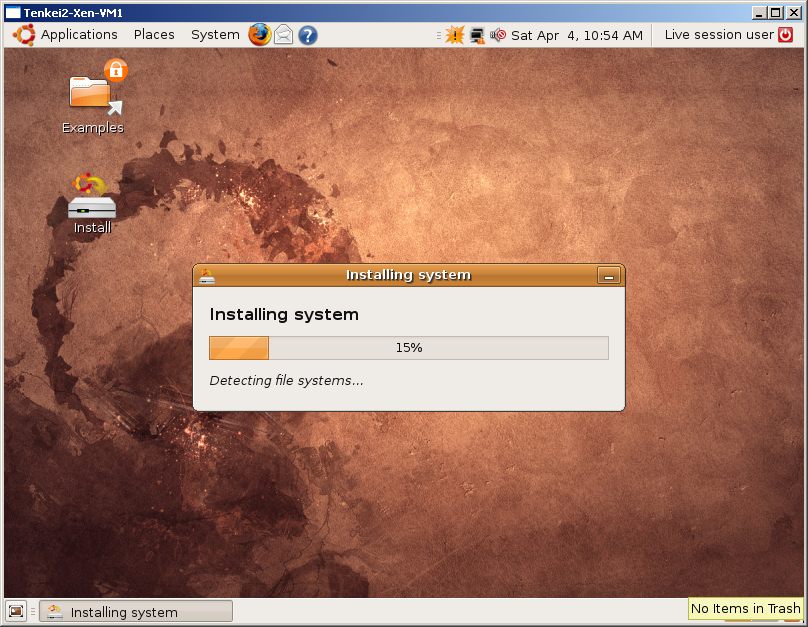Click the 'No Items in Trash' tooltip
Viewport: 808px width, 627px height.
[x=746, y=608]
